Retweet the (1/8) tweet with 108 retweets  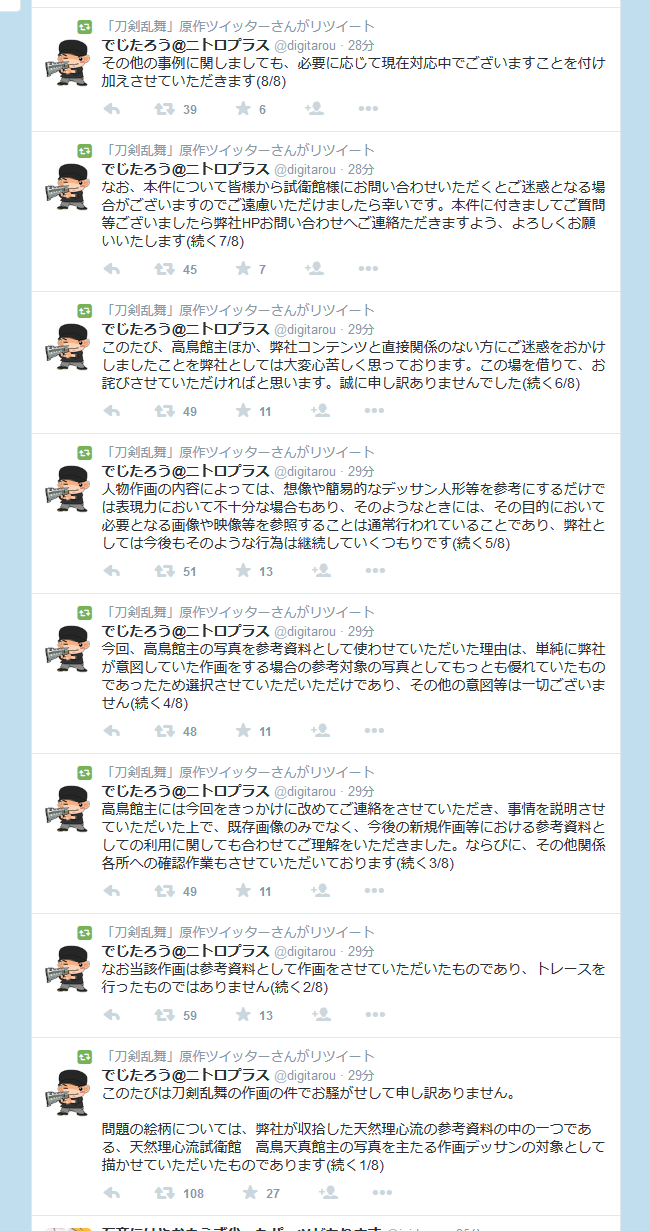163,1193
